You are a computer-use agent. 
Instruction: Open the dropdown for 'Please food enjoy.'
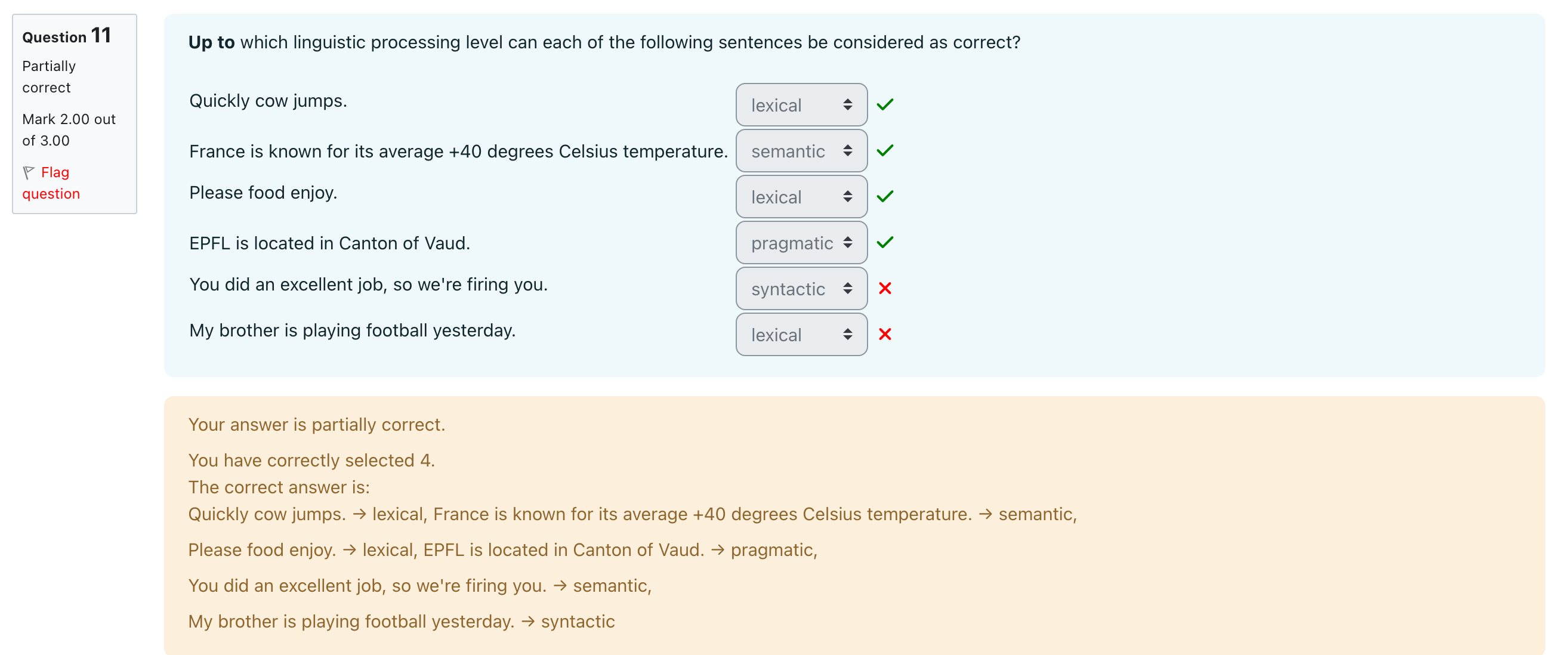(801, 197)
